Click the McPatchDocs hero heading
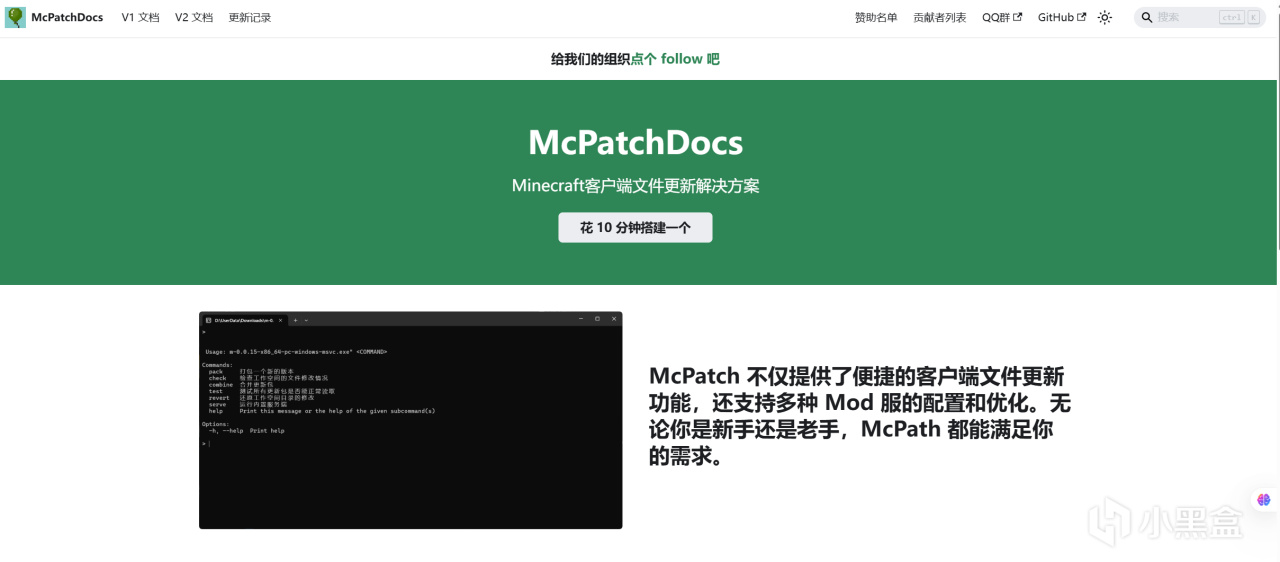Viewport: 1280px width, 562px height. tap(635, 142)
